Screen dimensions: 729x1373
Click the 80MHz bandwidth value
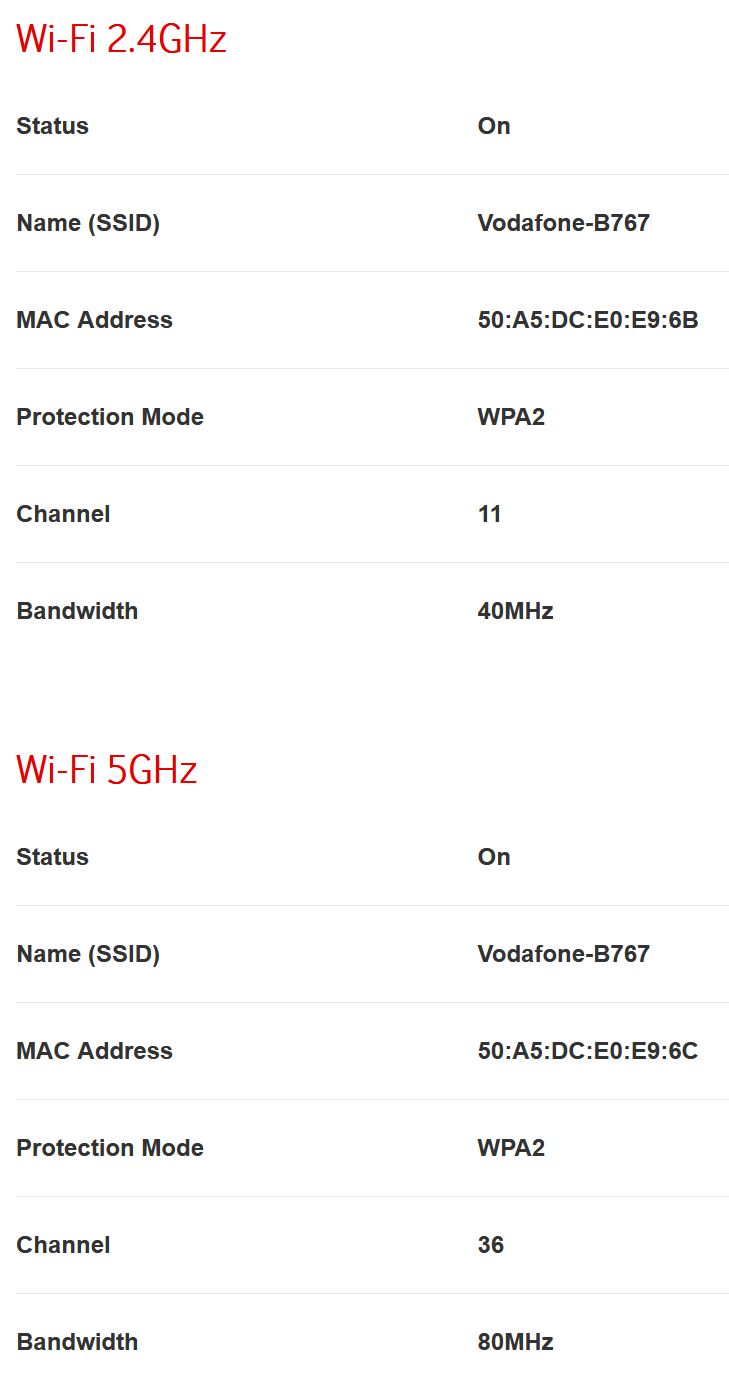click(x=515, y=1342)
